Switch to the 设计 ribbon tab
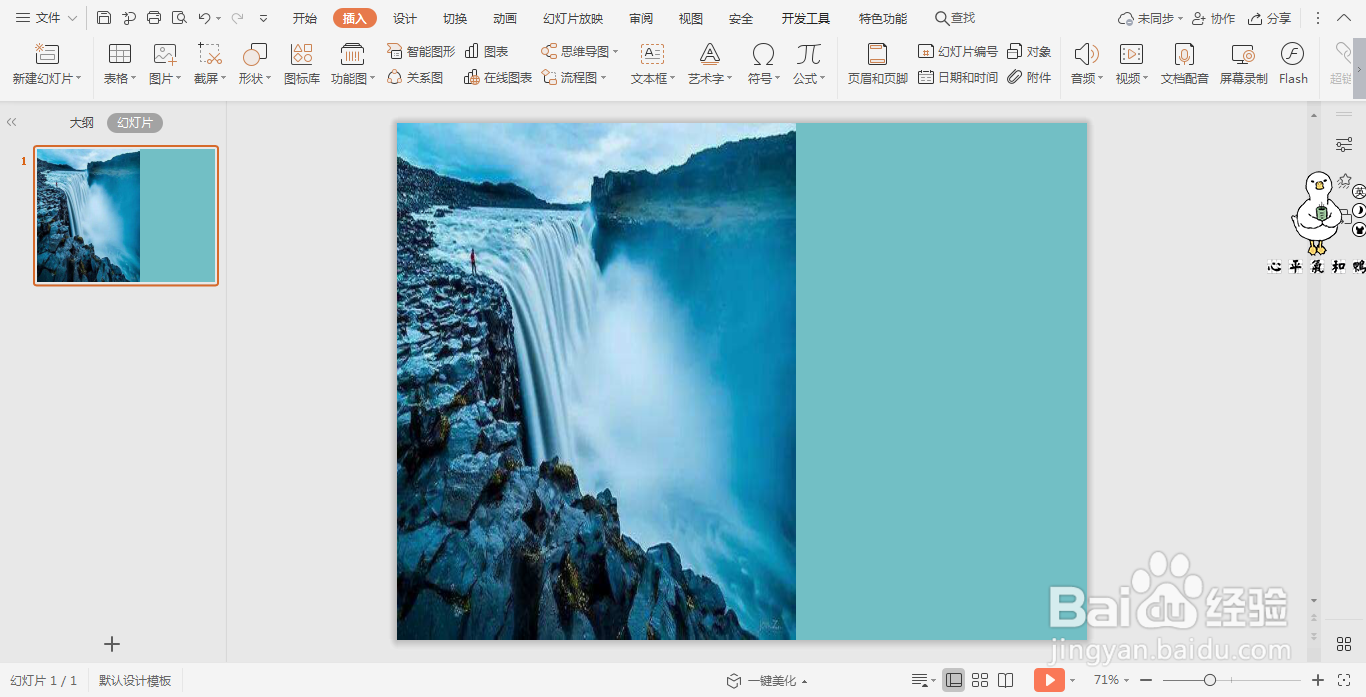1366x697 pixels. click(x=405, y=18)
